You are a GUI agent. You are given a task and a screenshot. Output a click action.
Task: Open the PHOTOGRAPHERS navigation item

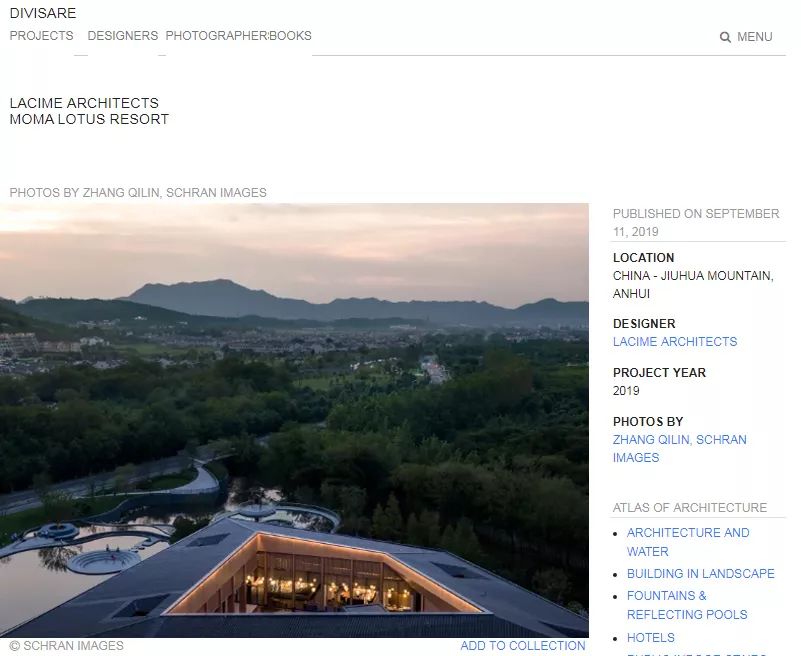(217, 36)
